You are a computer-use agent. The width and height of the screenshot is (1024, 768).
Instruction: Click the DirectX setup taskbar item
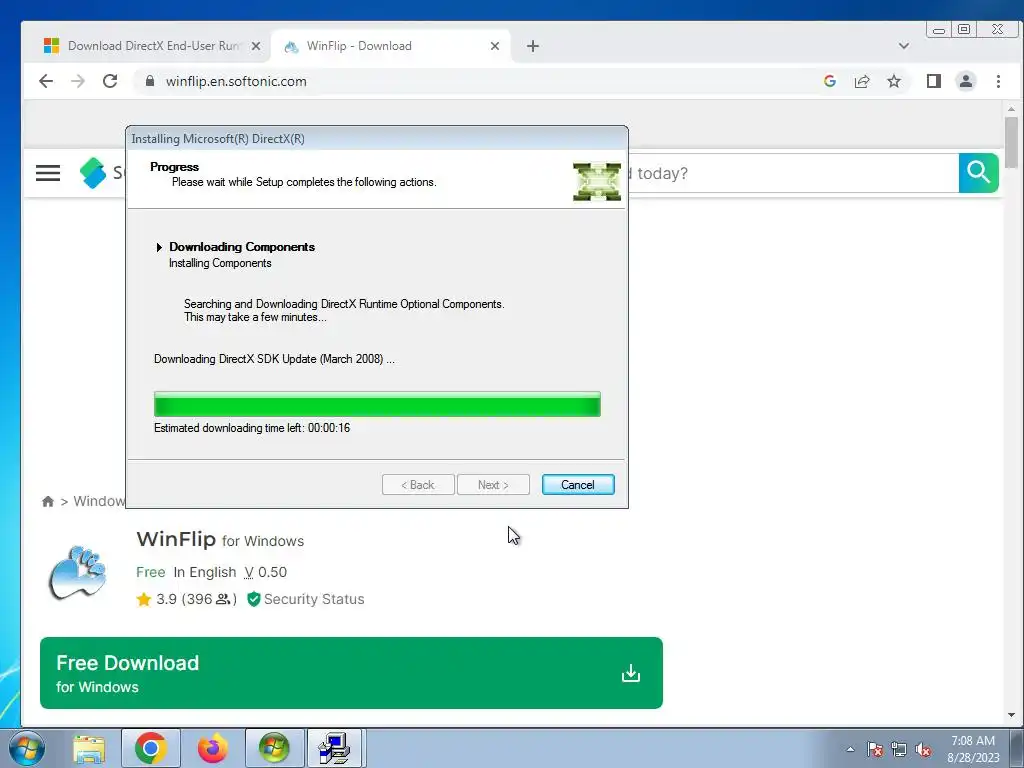[x=336, y=748]
